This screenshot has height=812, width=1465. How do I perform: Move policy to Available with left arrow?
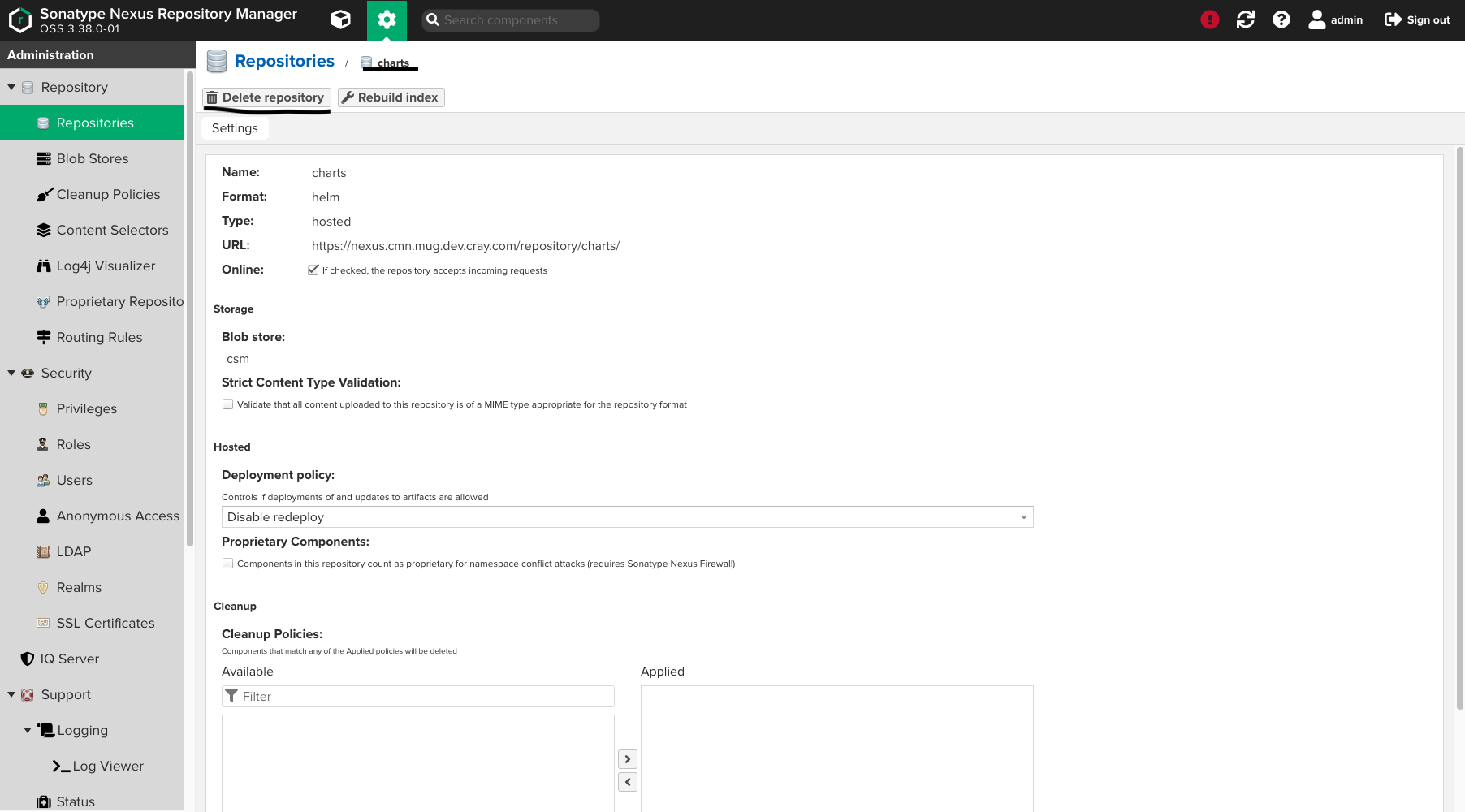(628, 782)
